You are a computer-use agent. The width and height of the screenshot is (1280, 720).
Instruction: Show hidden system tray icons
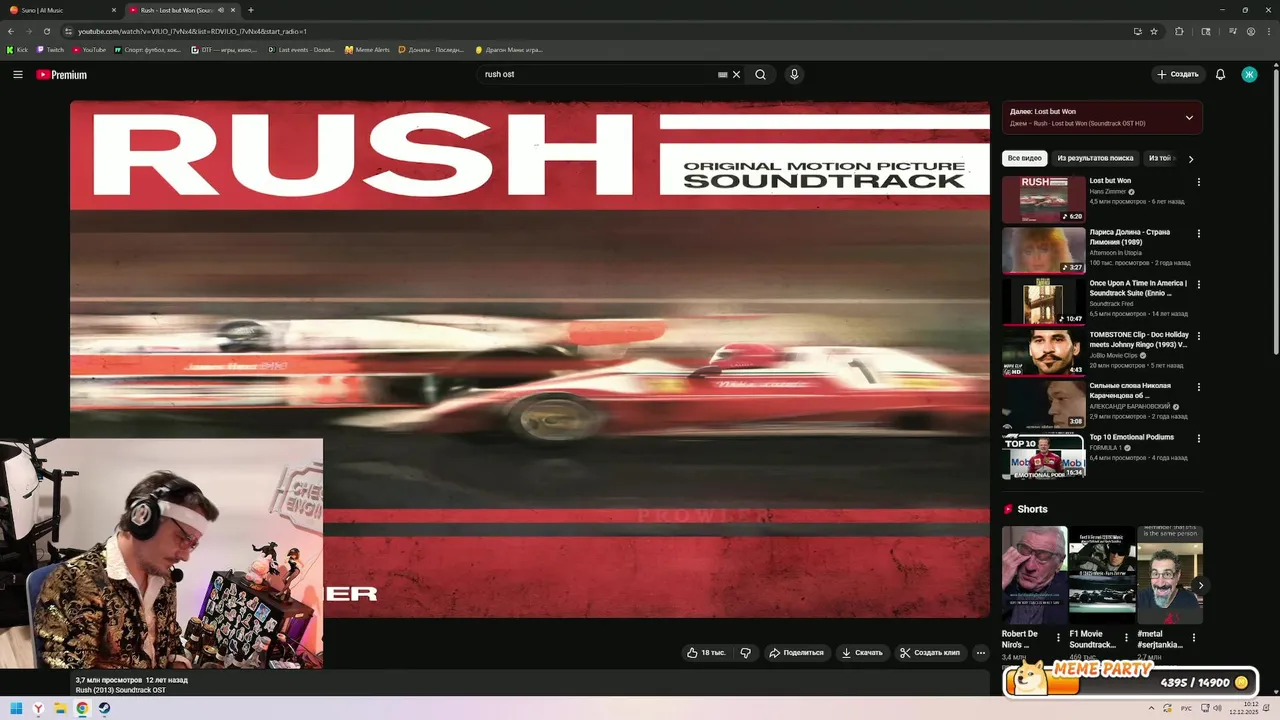(x=1150, y=709)
